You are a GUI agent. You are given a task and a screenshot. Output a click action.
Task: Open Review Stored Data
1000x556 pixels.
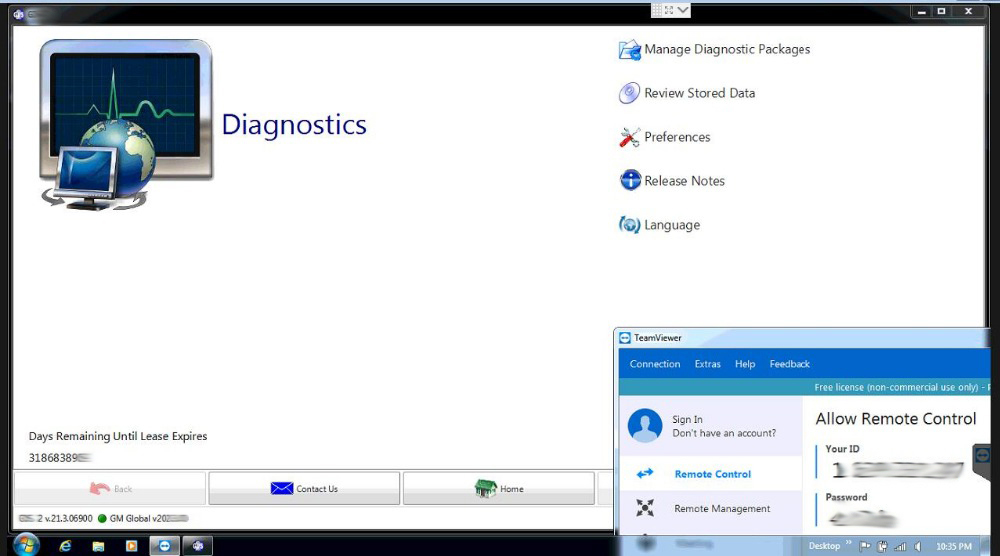(687, 93)
